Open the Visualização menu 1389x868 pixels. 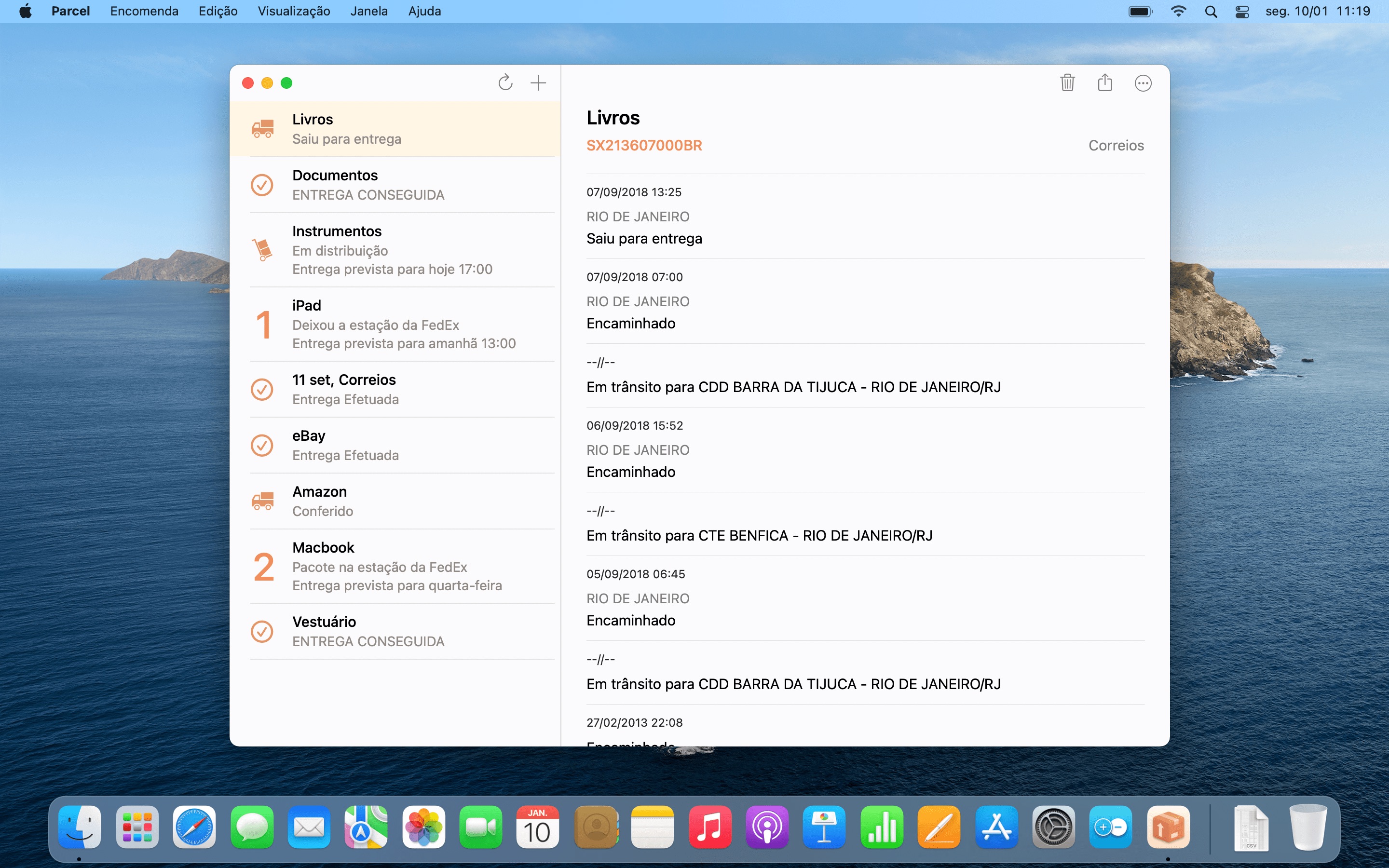coord(294,11)
